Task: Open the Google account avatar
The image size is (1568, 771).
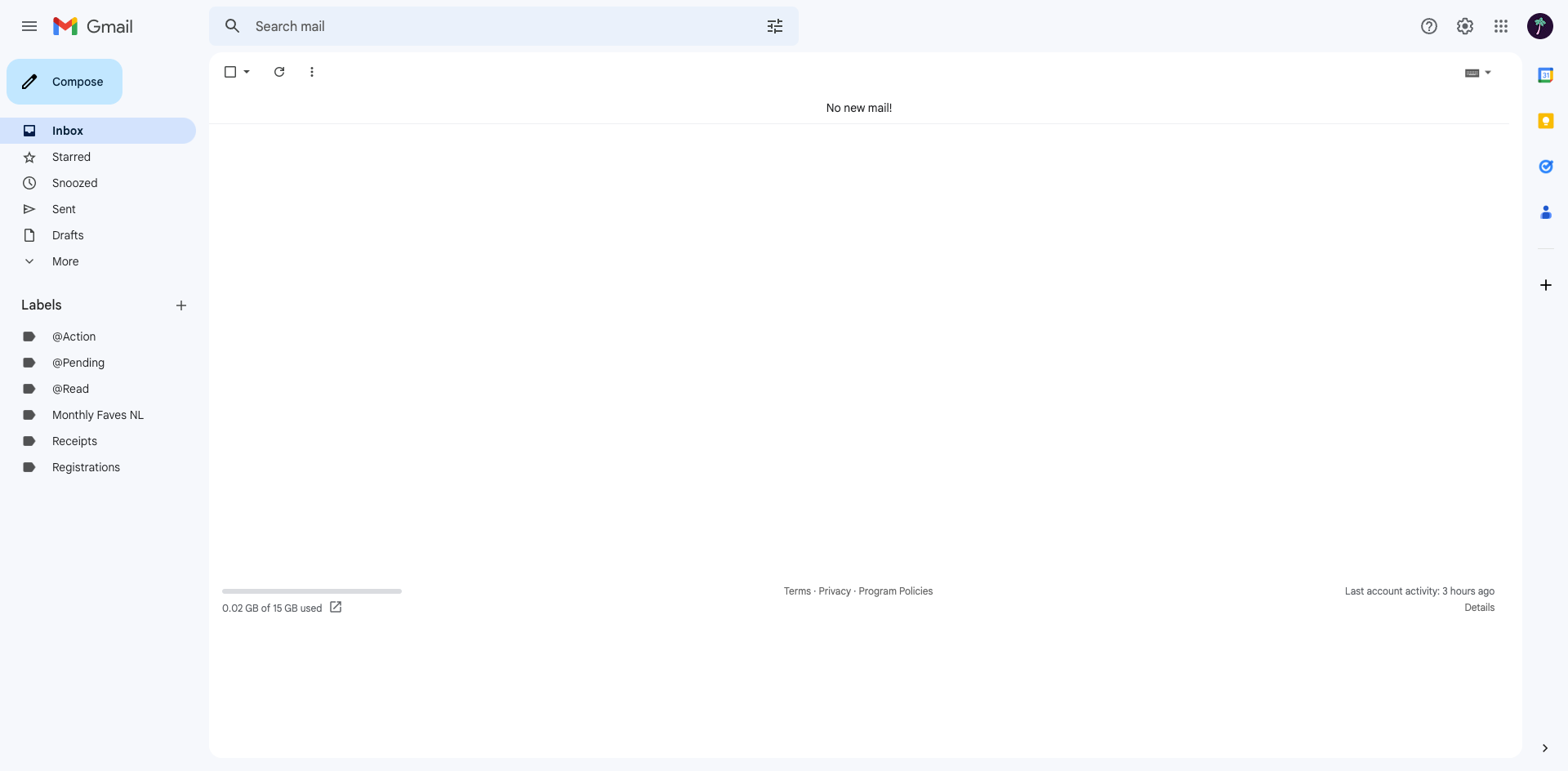Action: tap(1540, 26)
